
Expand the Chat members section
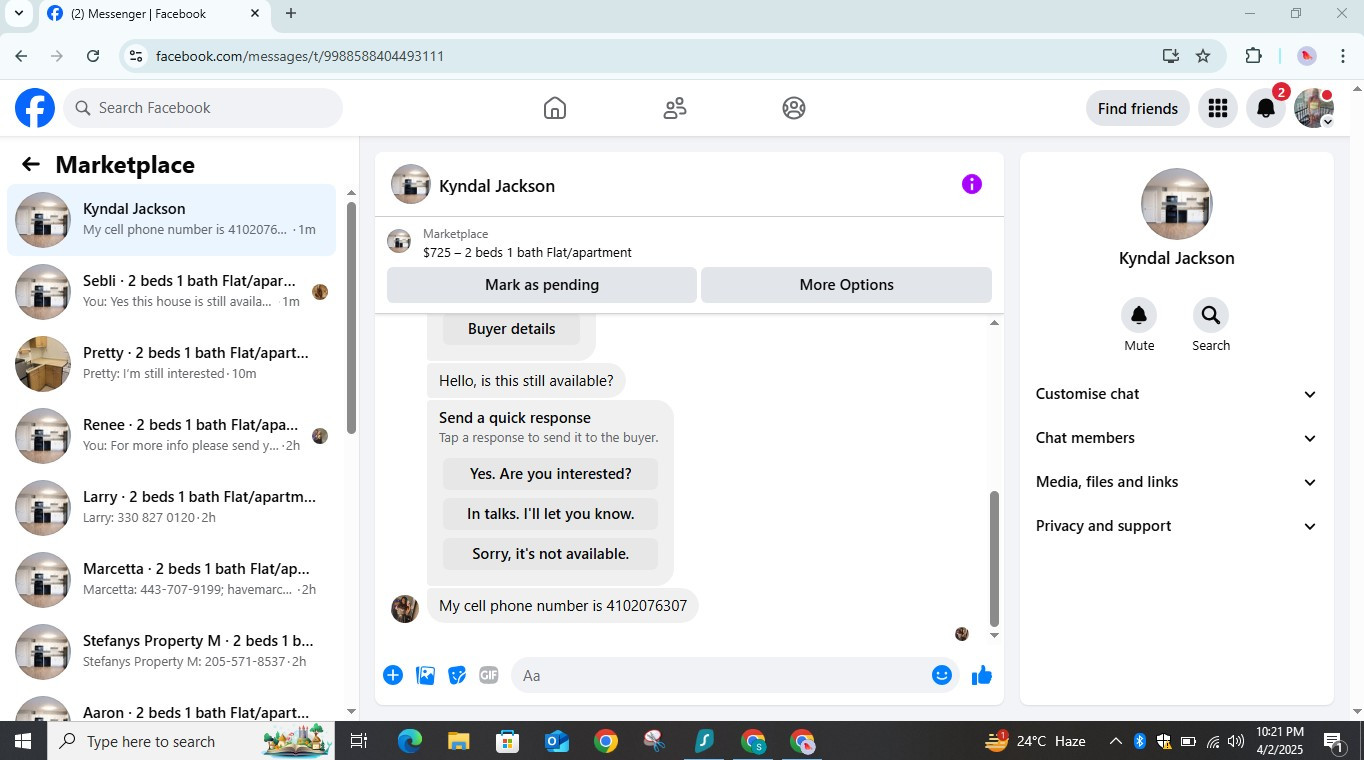click(1176, 438)
